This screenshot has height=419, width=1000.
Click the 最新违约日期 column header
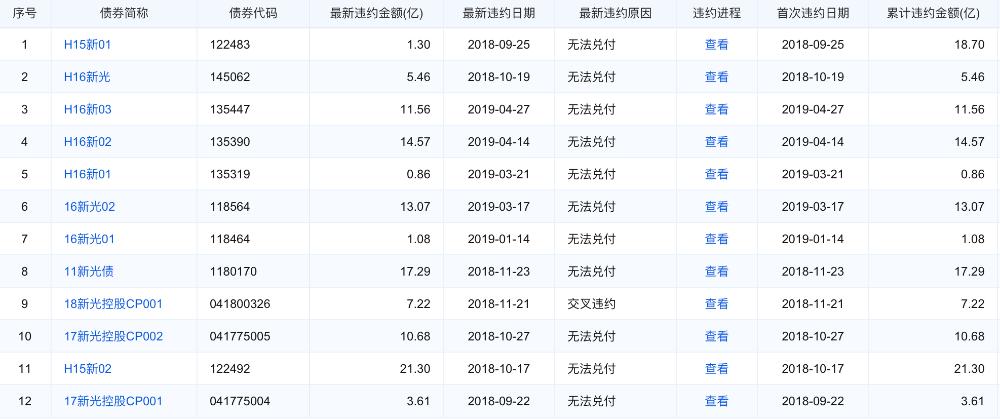499,13
